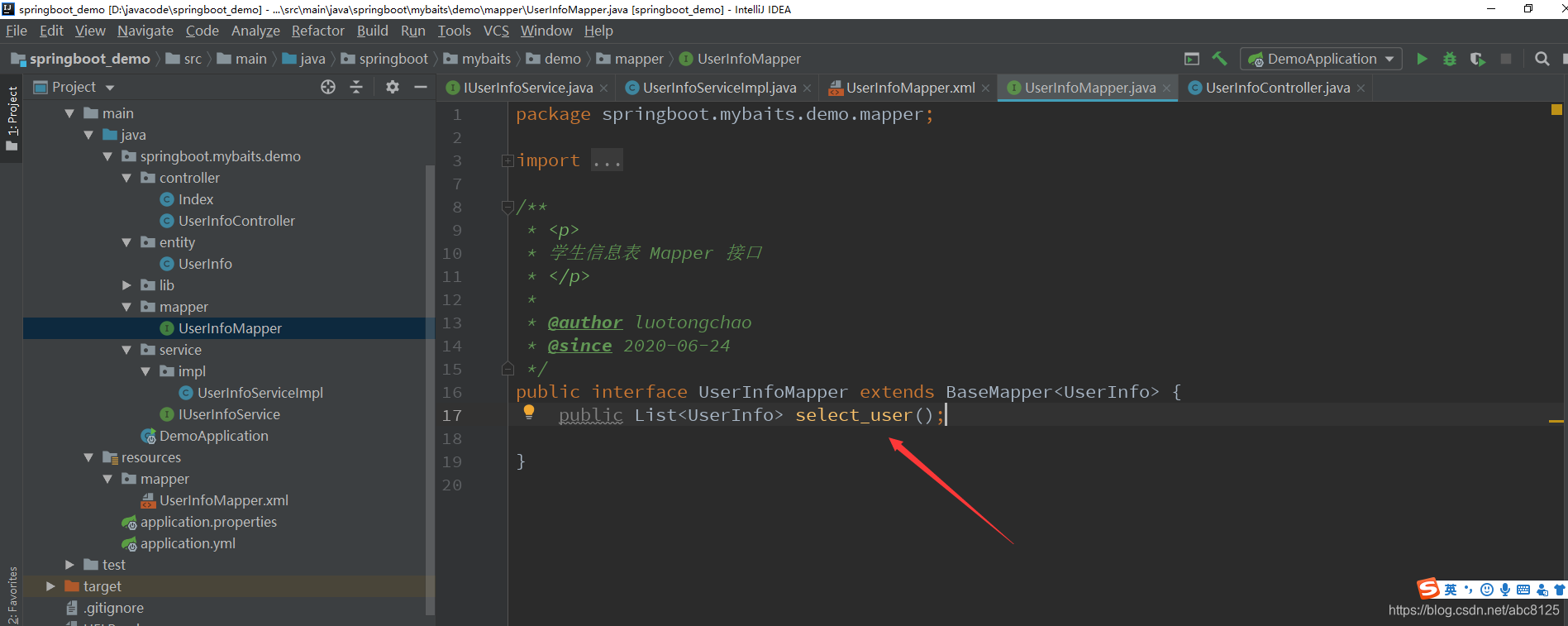This screenshot has height=626, width=1568.
Task: Close the UserInfoController.java tab
Action: coord(1361,88)
